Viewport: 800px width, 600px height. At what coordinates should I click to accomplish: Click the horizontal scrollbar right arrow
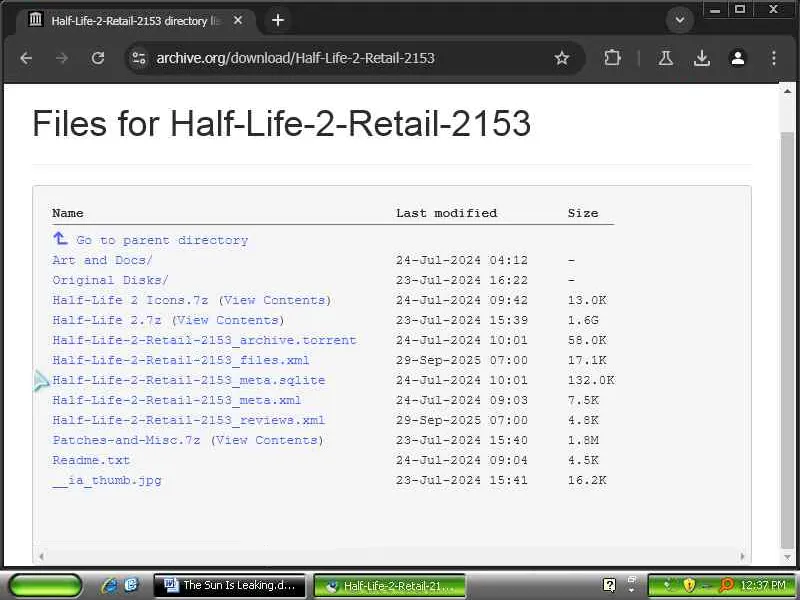coord(742,556)
